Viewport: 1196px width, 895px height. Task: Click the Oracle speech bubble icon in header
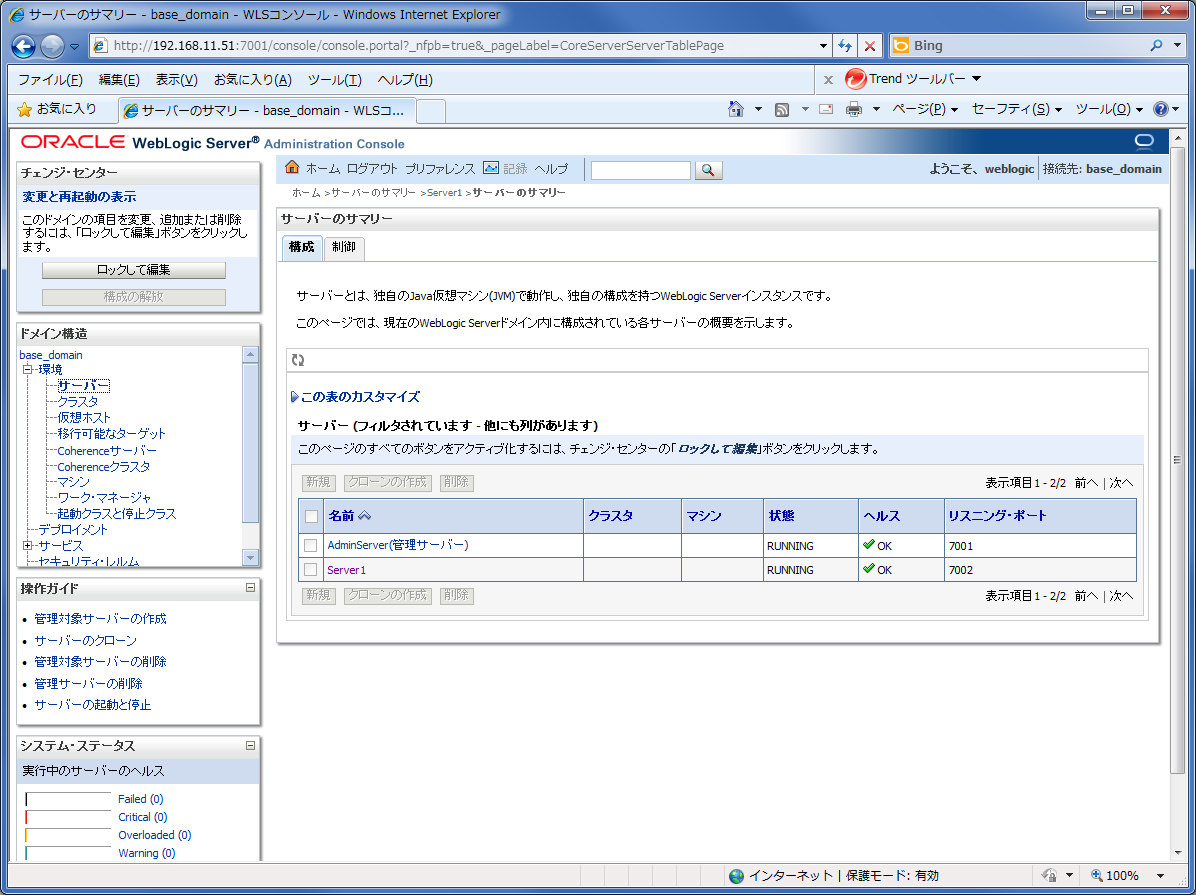[1144, 141]
